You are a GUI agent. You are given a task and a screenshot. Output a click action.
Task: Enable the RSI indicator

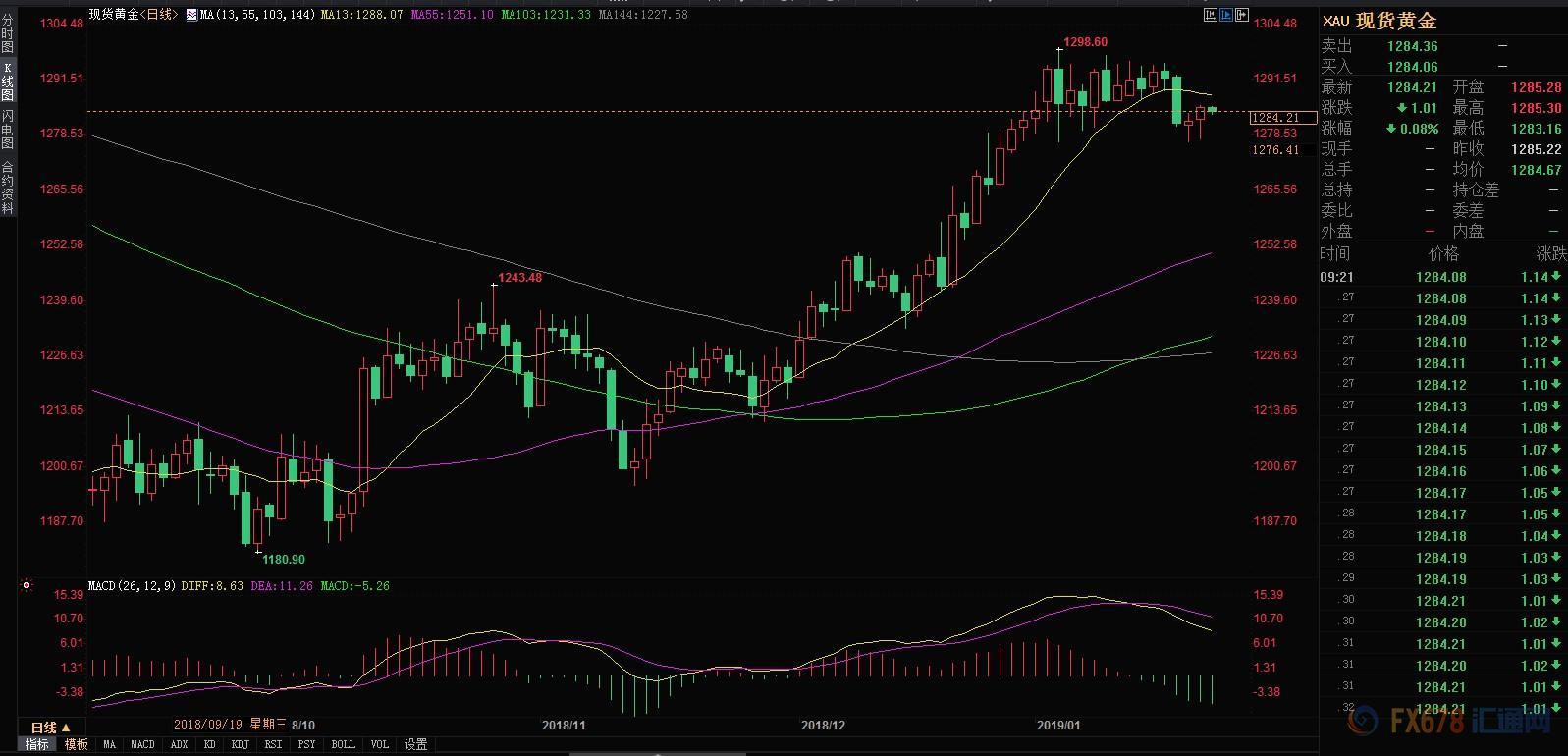273,745
